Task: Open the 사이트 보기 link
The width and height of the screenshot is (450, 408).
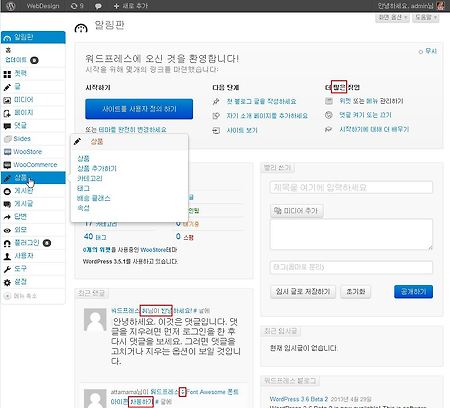Action: (x=242, y=130)
